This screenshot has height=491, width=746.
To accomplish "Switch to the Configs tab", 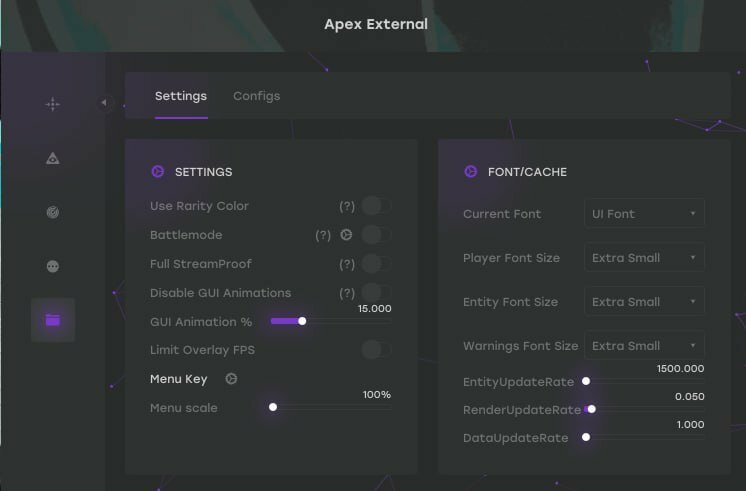I will [x=256, y=96].
